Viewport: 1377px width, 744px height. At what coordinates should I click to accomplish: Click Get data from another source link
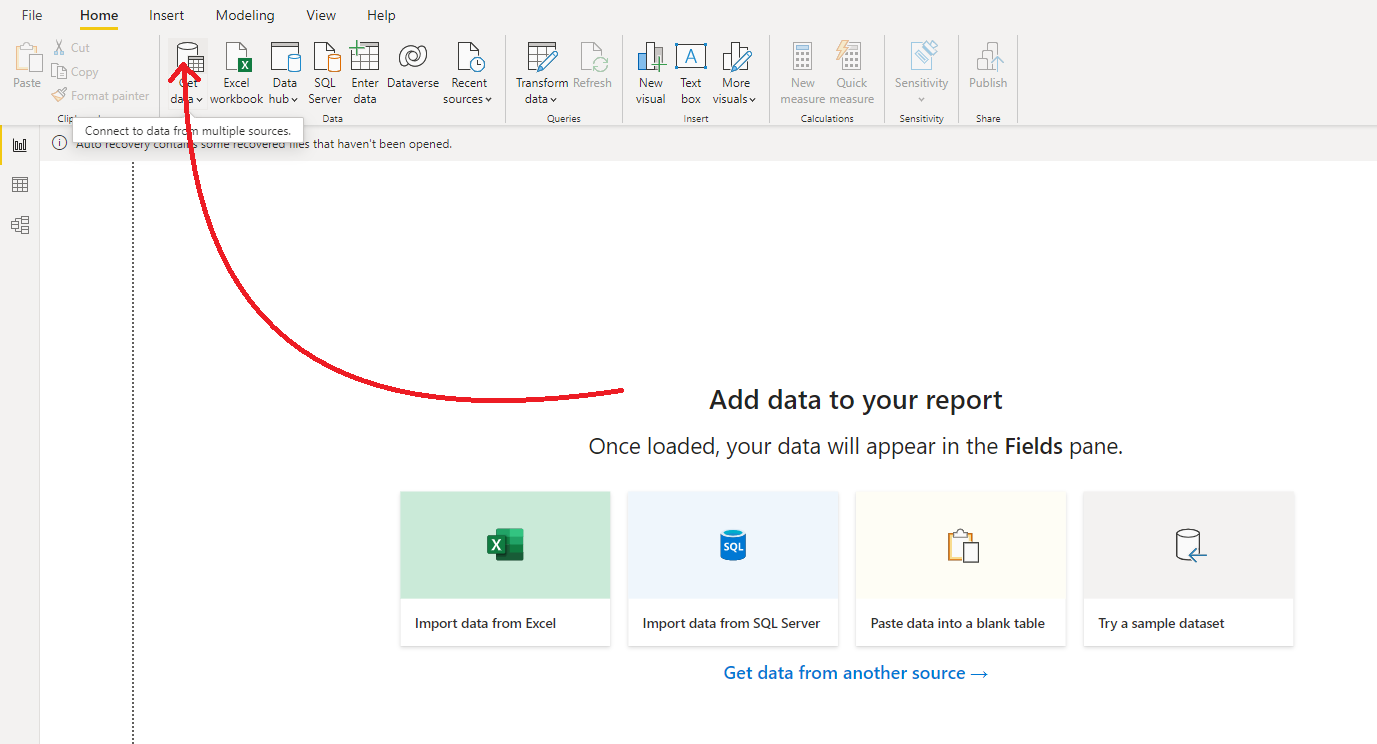855,673
